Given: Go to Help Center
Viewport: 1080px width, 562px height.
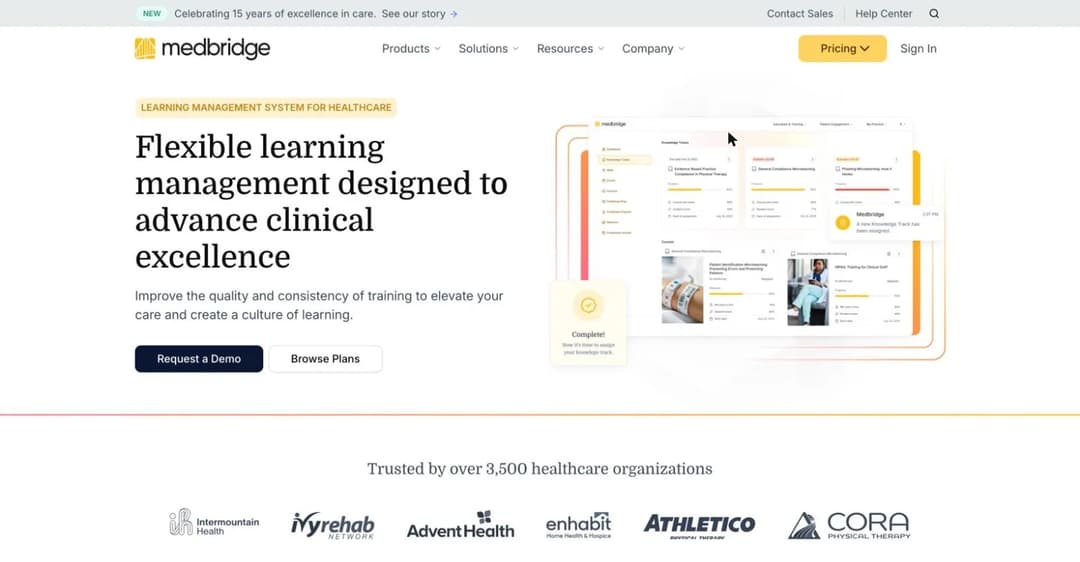Looking at the screenshot, I should 884,14.
